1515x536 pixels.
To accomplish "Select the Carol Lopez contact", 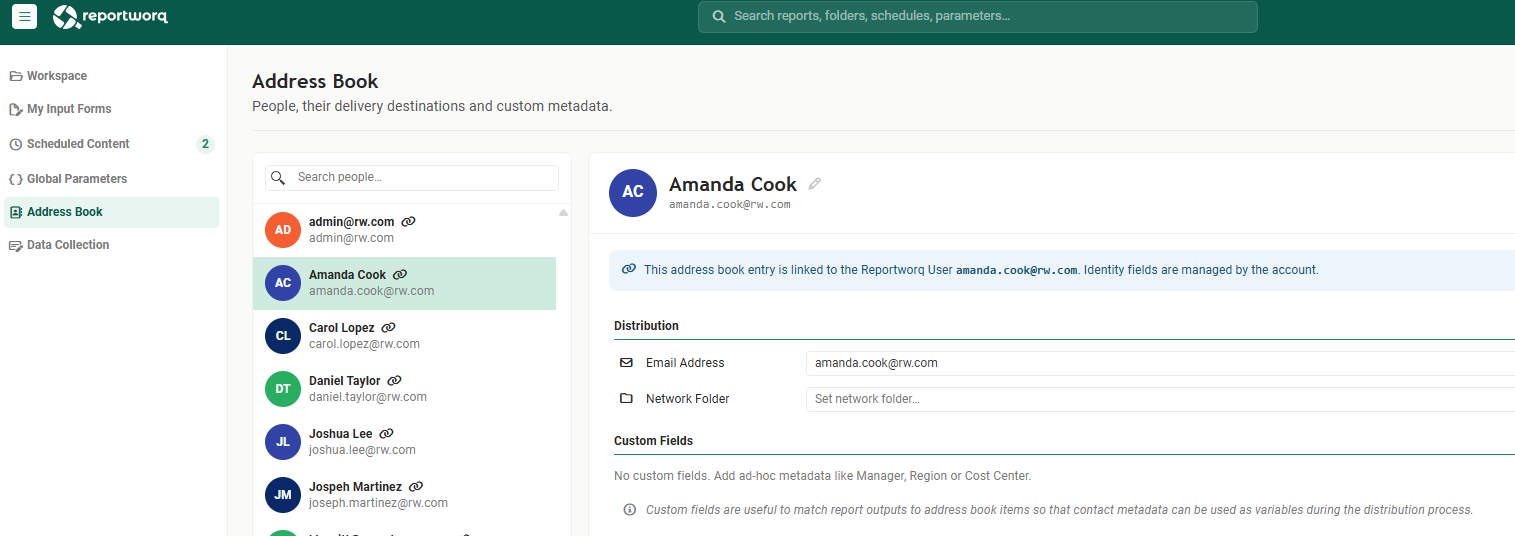I will (x=404, y=336).
